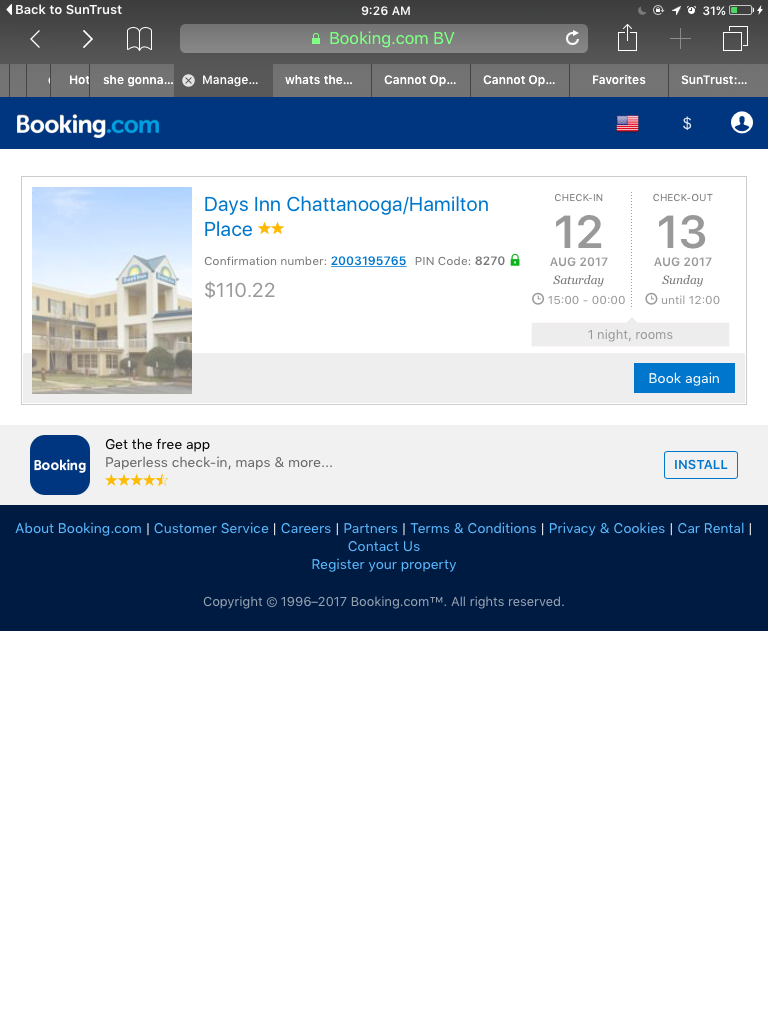Show all tabs overview icon
The image size is (768, 1024).
click(x=735, y=39)
